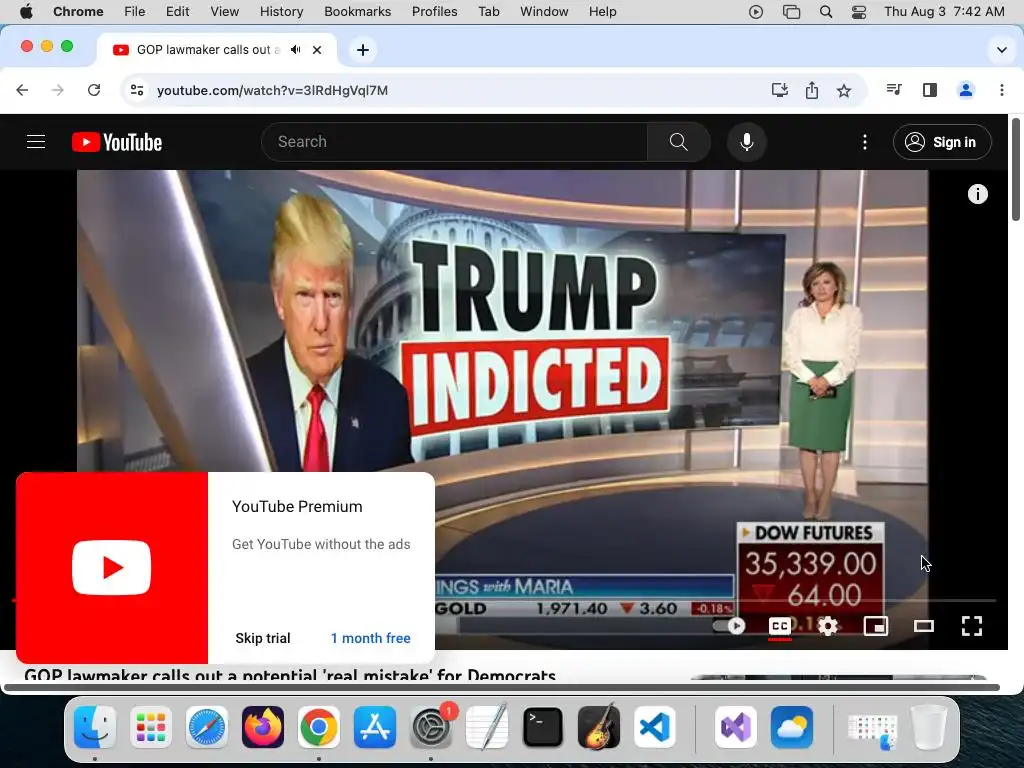Click the page vertical scrollbar
Screen dimensions: 1024x768
[1016, 170]
